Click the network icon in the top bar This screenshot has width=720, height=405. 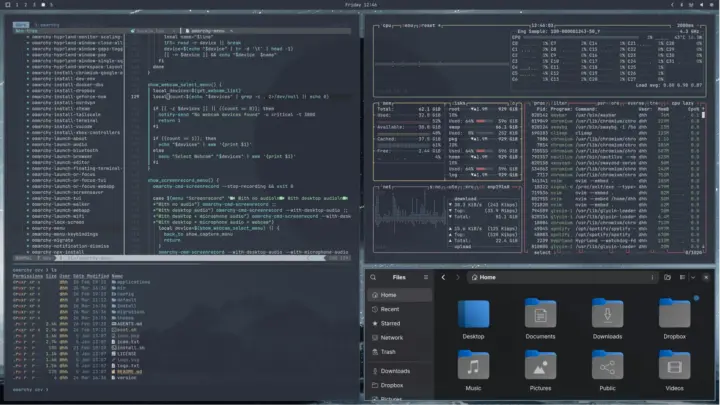pyautogui.click(x=691, y=5)
